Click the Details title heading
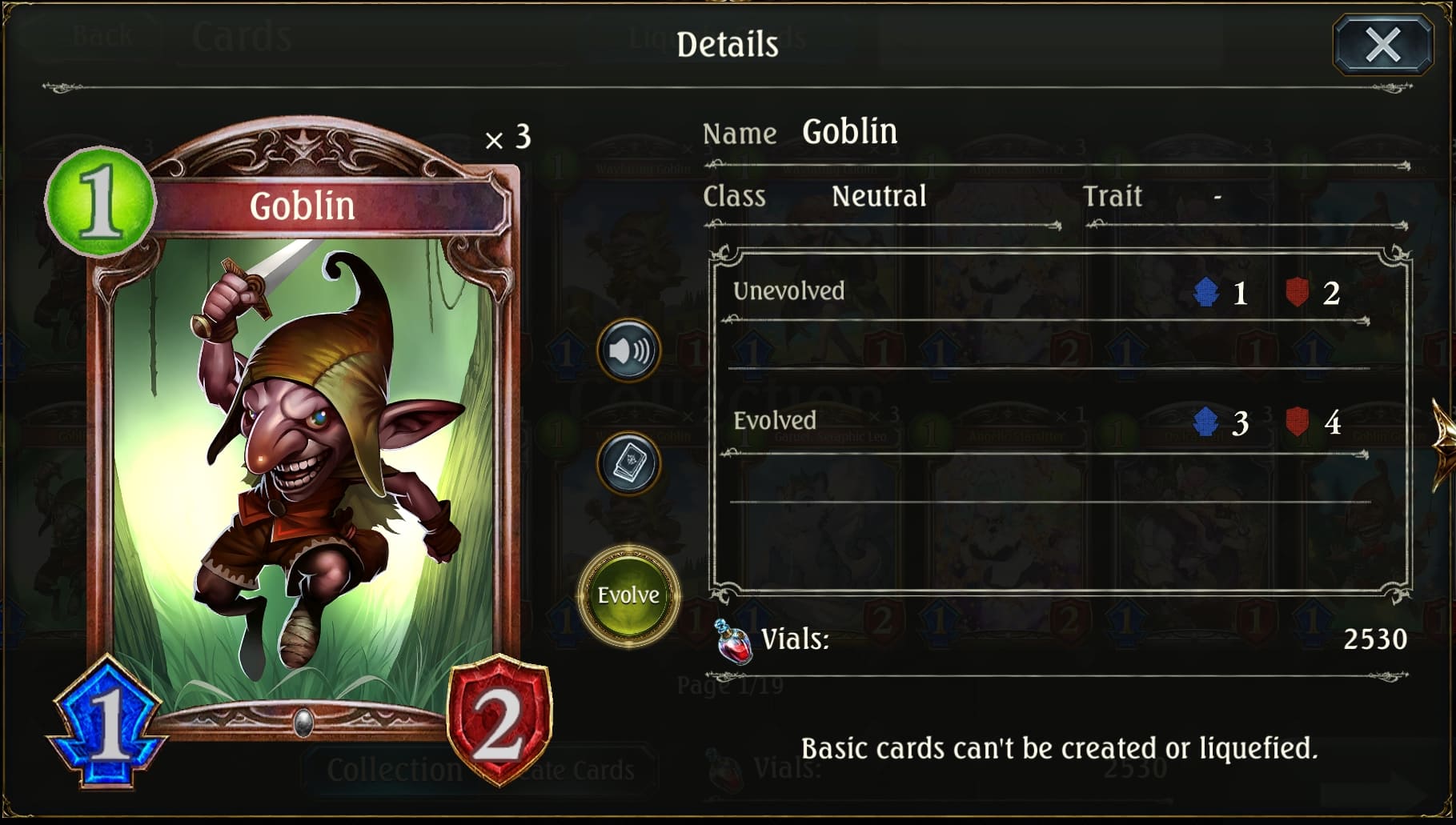The height and width of the screenshot is (825, 1456). 728,45
